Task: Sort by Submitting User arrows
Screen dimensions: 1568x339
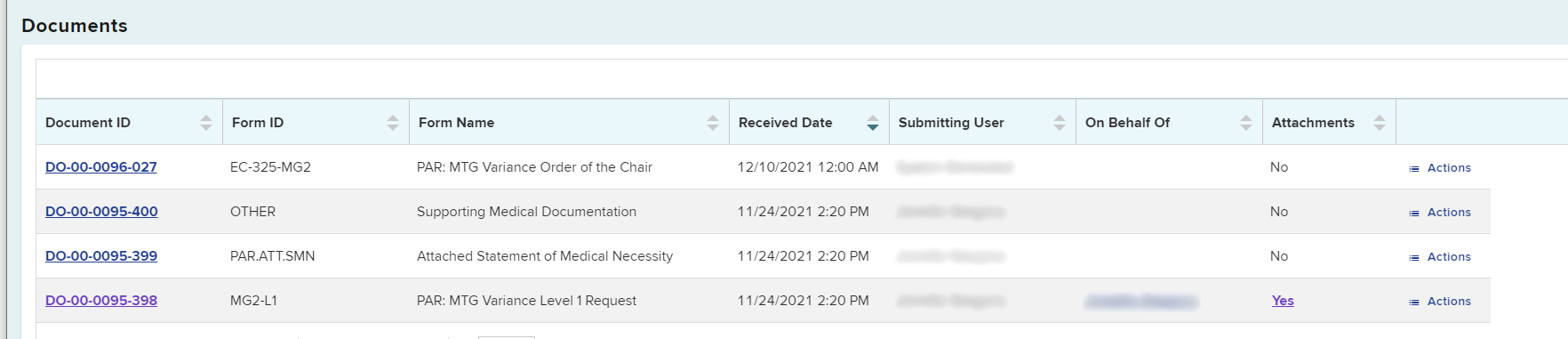Action: 1060,123
